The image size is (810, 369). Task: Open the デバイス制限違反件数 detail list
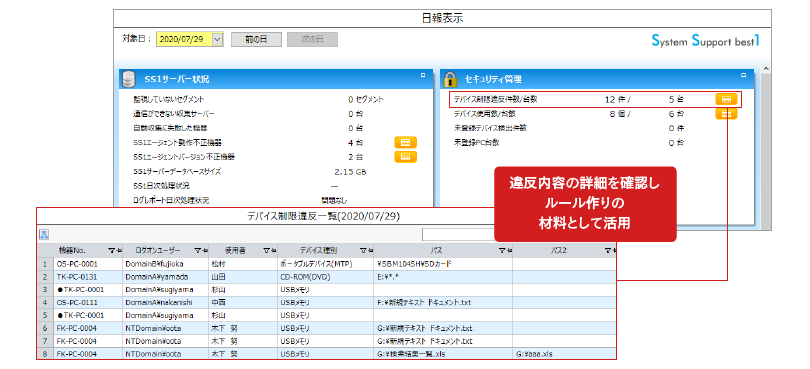(x=726, y=99)
